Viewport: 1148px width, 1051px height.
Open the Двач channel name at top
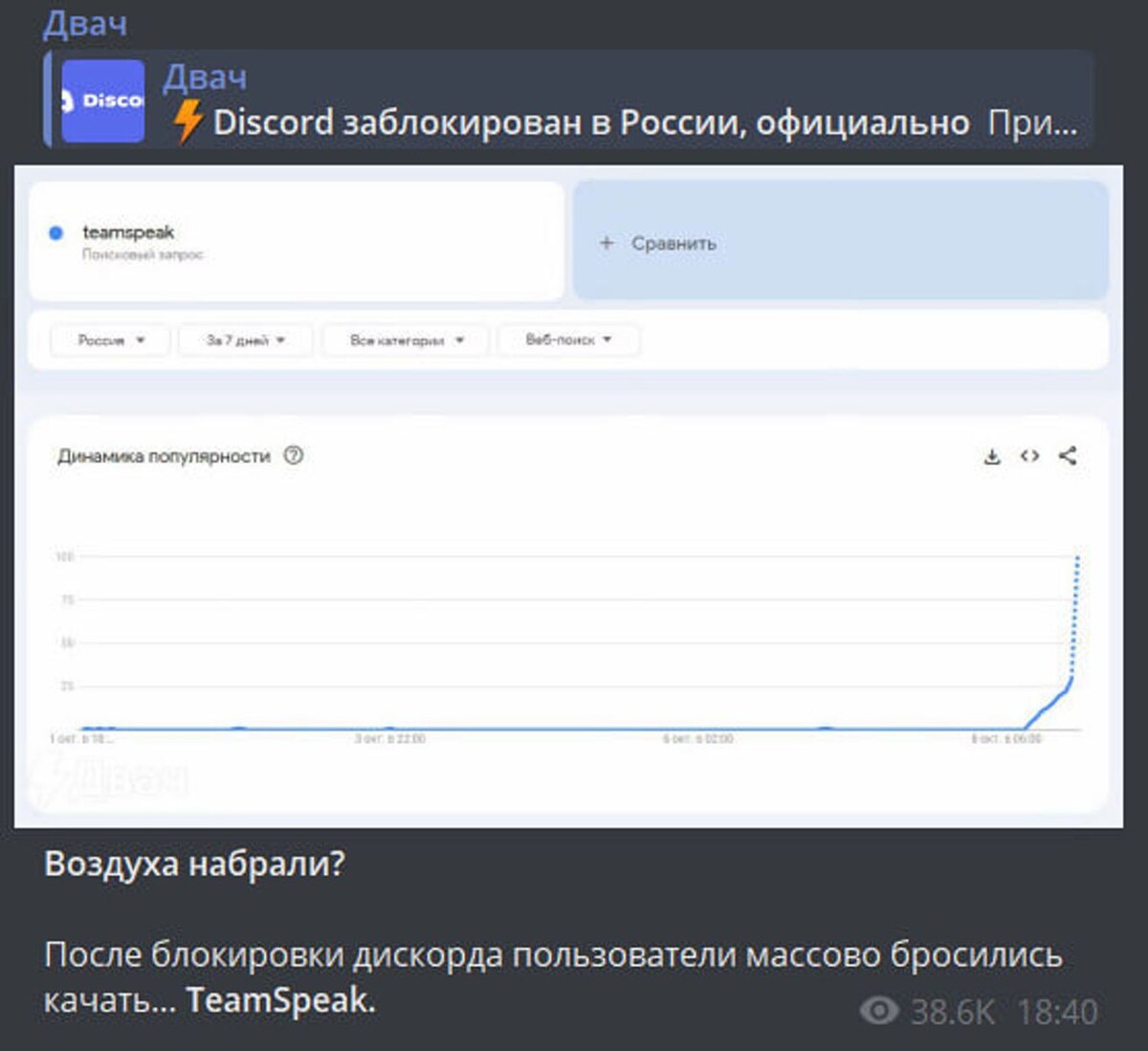pos(85,23)
